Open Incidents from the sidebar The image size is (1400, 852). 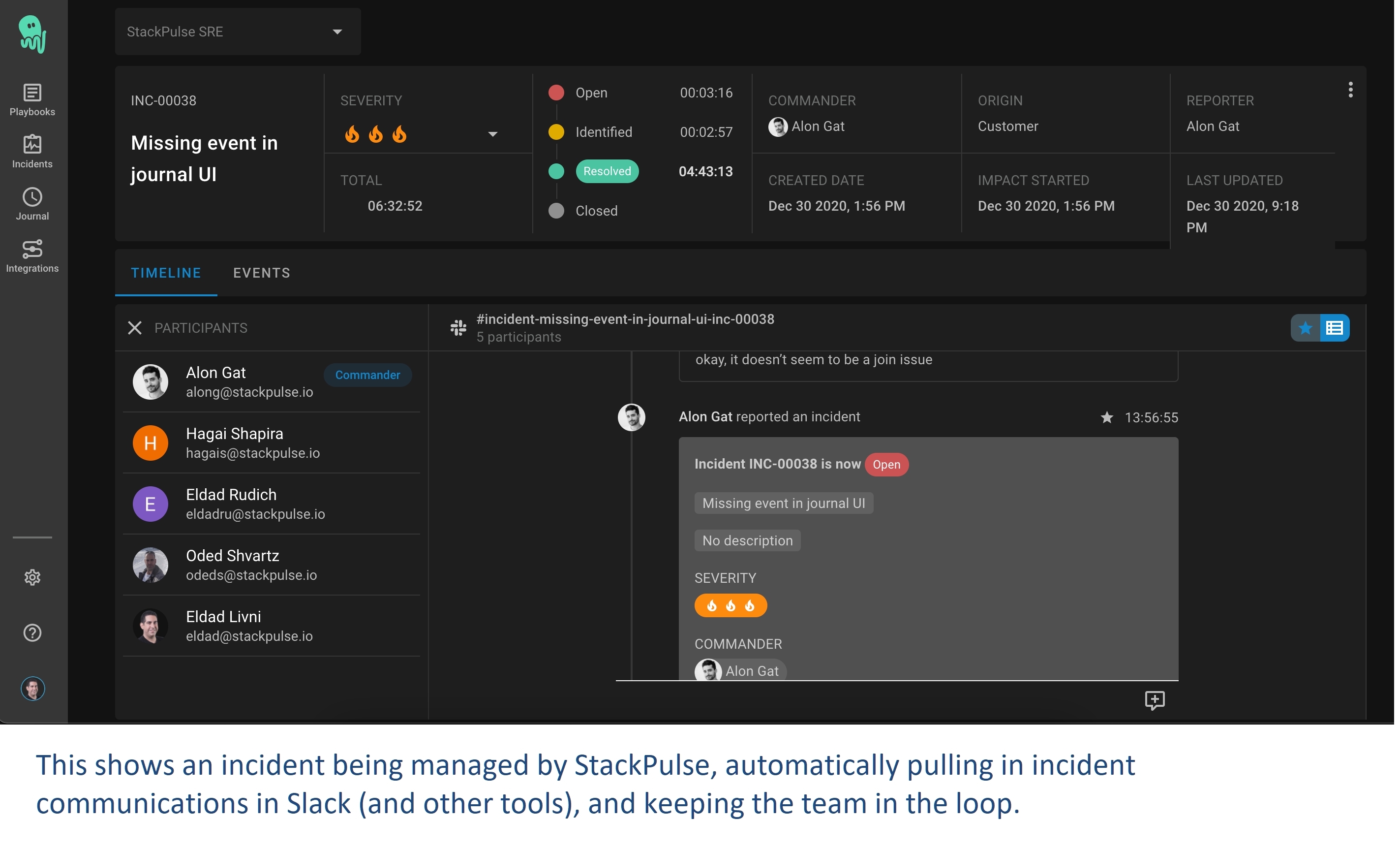32,152
